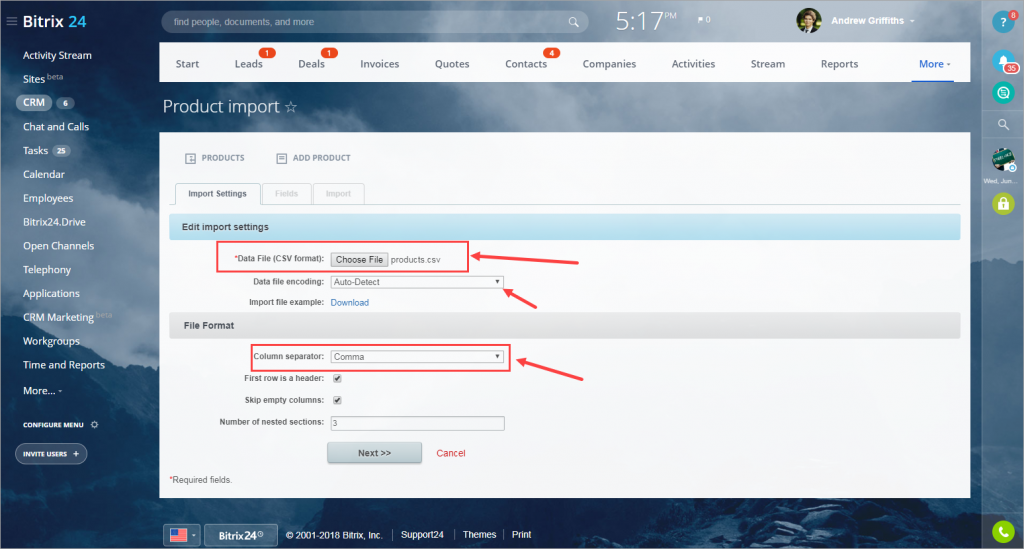Click the Bitrix24 footer button

tap(241, 535)
